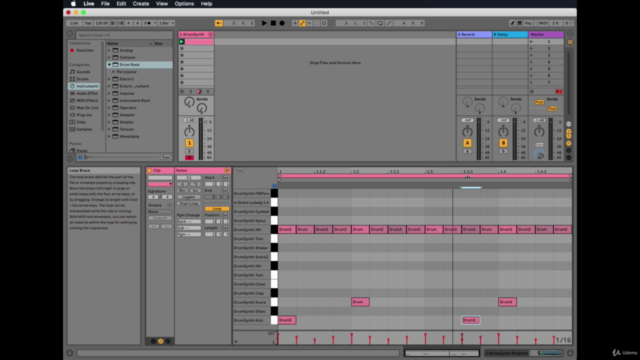Click the transport Stop button
The image size is (640, 360).
[x=273, y=23]
